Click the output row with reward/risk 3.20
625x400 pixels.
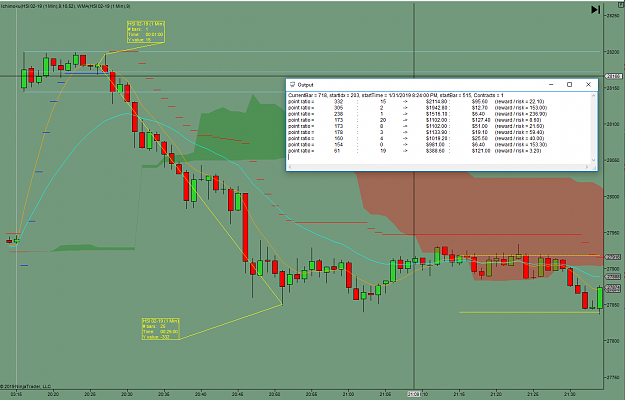point(415,151)
